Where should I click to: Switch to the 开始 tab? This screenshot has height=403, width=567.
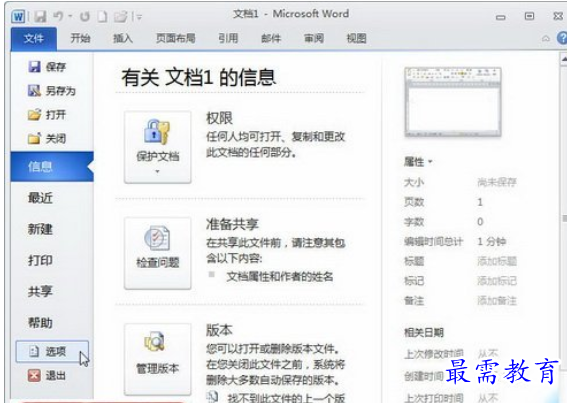pos(80,38)
